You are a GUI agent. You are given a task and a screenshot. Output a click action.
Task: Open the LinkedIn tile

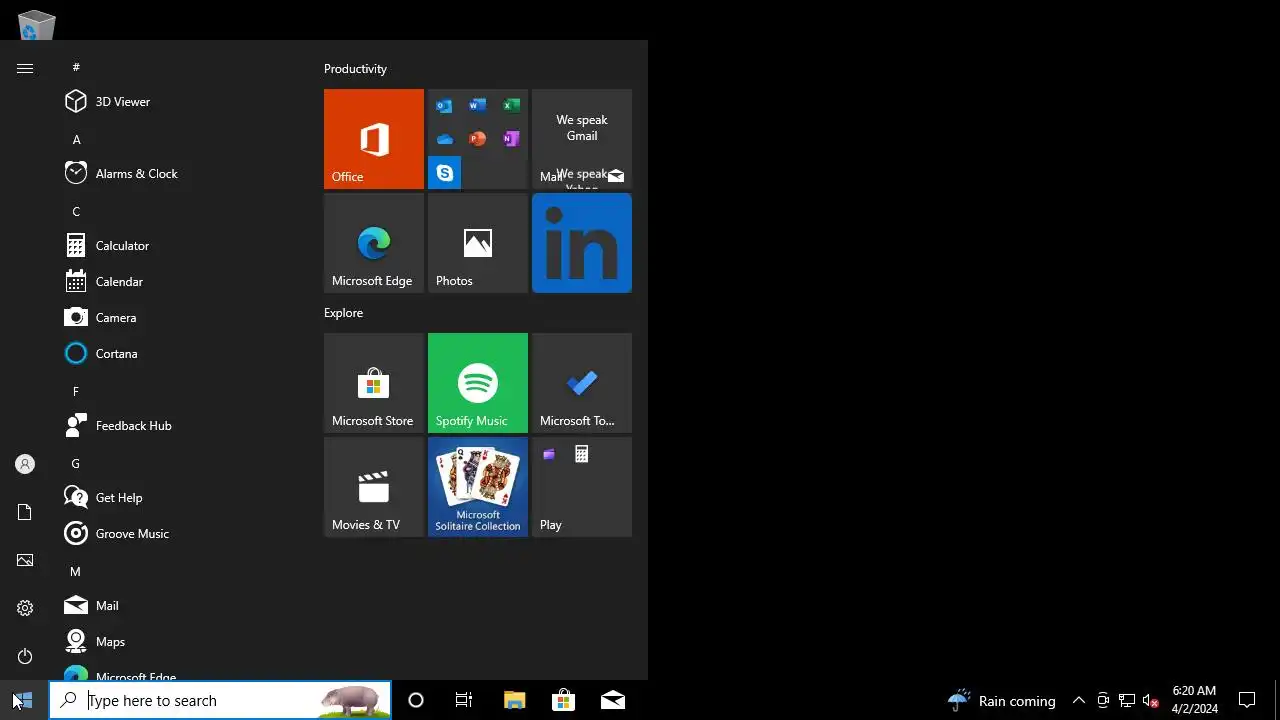pos(582,243)
